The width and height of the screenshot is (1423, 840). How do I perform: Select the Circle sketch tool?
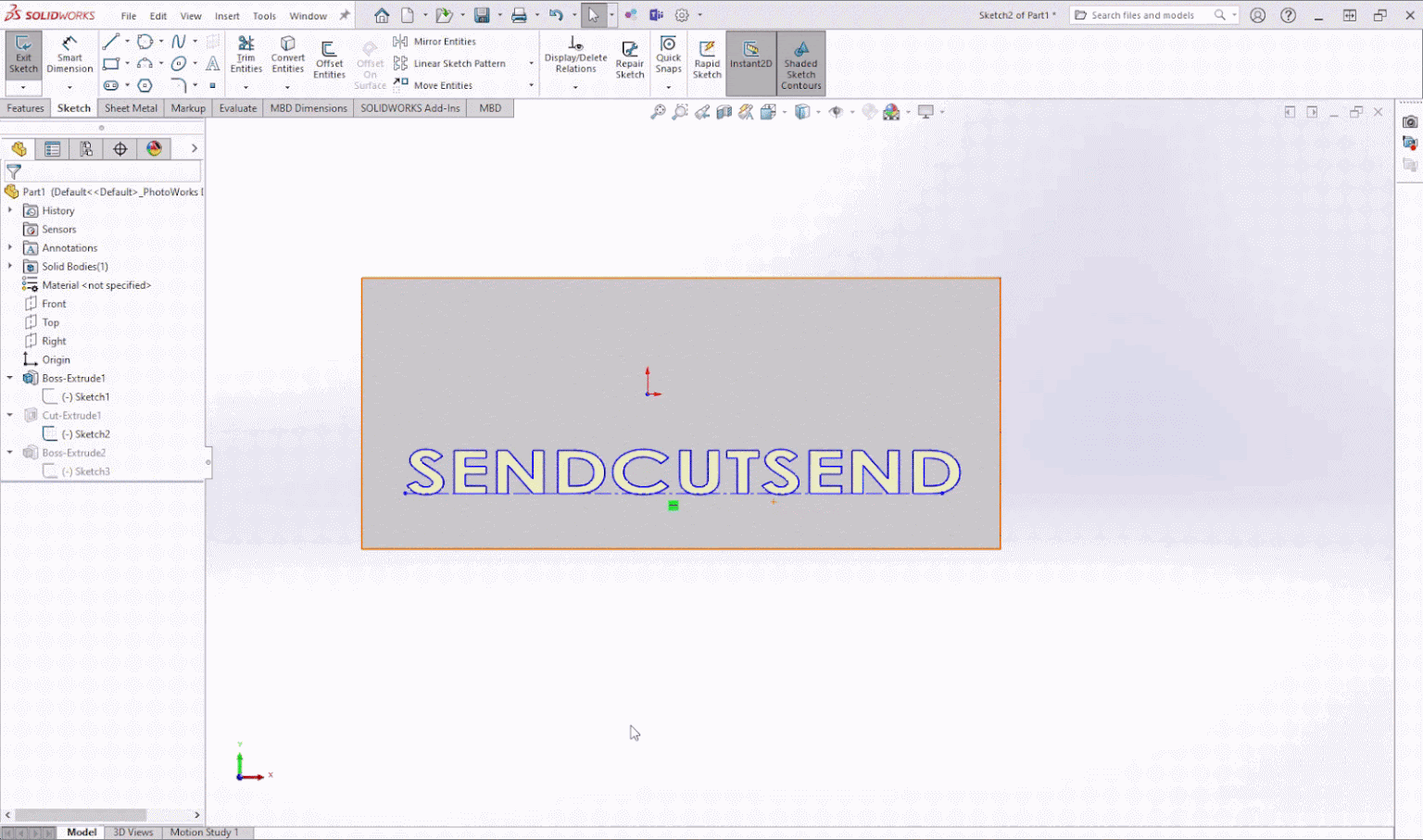(x=145, y=42)
